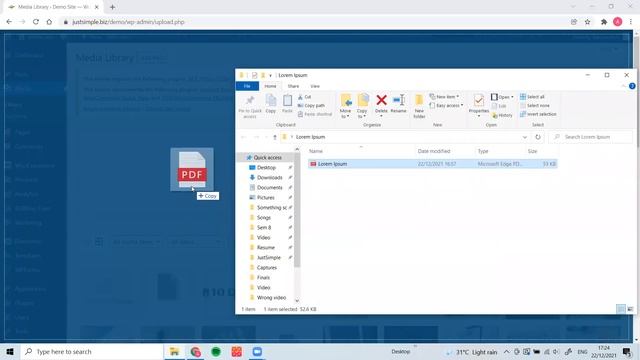
Task: Switch to the Share ribbon tab
Action: pyautogui.click(x=293, y=86)
